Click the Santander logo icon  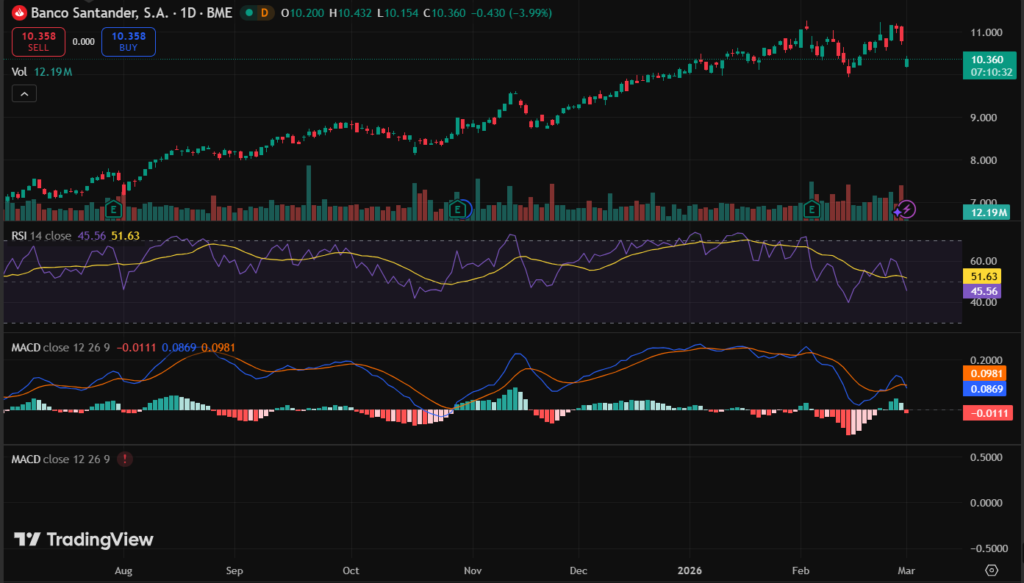click(x=17, y=13)
